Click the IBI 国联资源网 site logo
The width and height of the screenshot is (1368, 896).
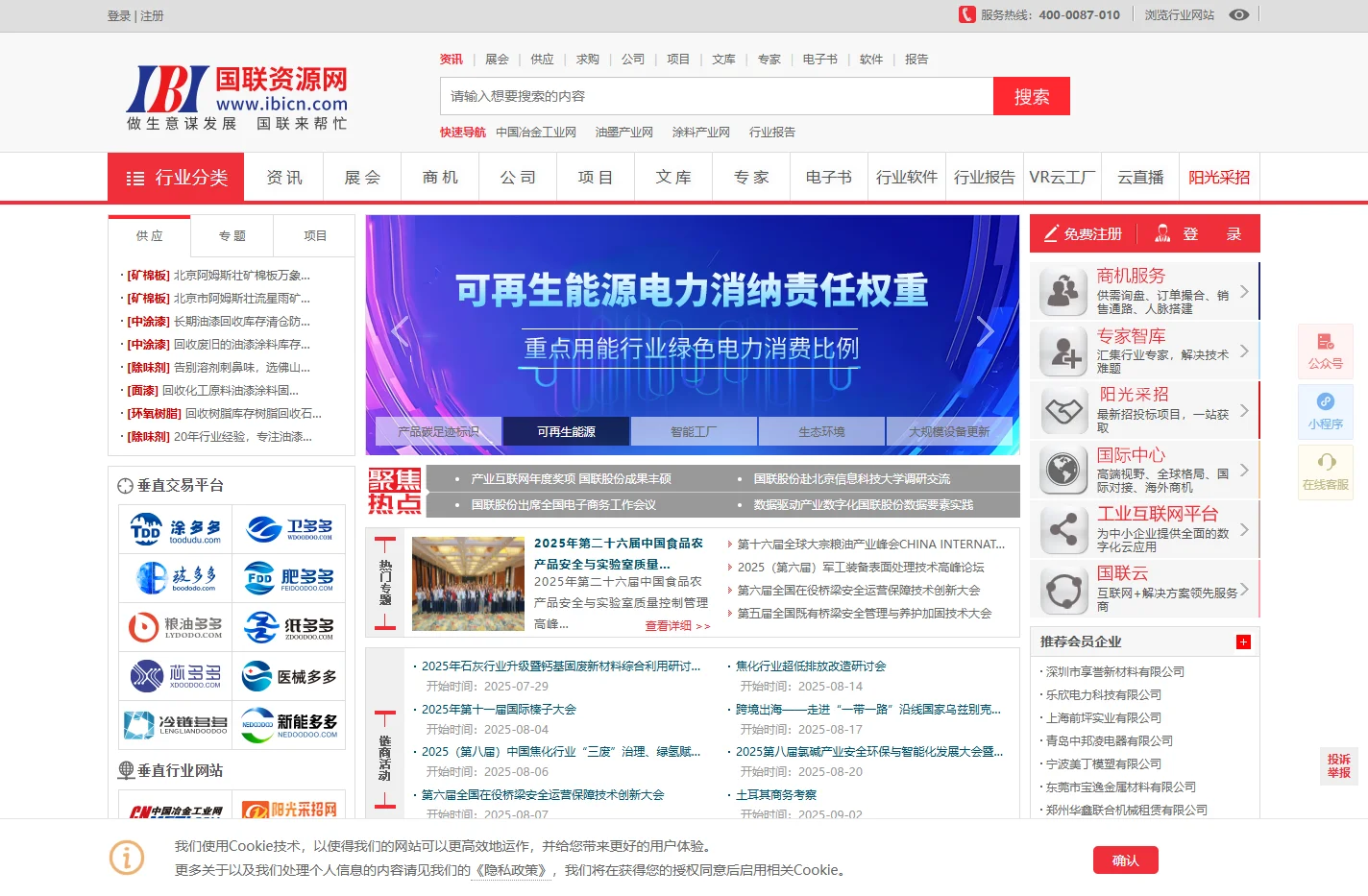pyautogui.click(x=237, y=97)
